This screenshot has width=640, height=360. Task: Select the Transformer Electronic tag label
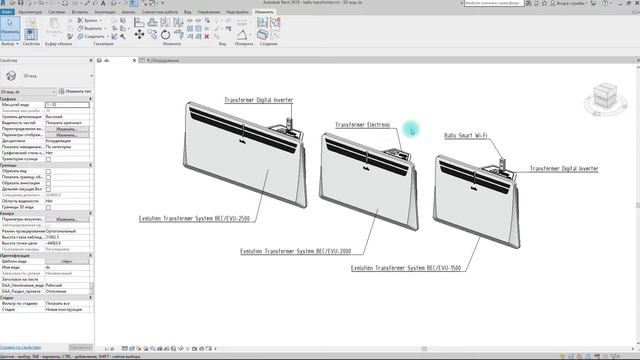tap(363, 125)
